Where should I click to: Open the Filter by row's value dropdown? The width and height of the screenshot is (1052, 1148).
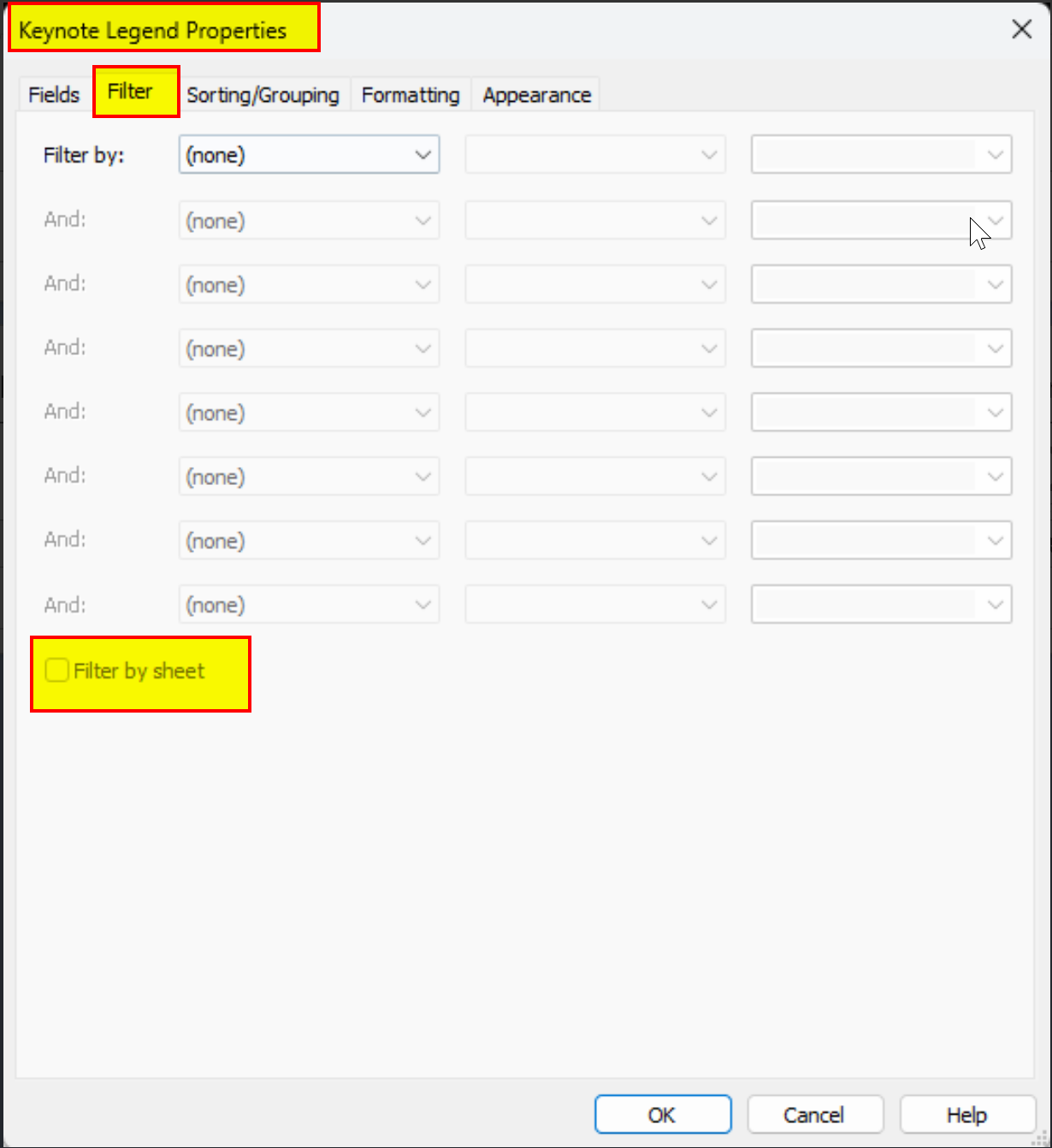click(x=882, y=155)
